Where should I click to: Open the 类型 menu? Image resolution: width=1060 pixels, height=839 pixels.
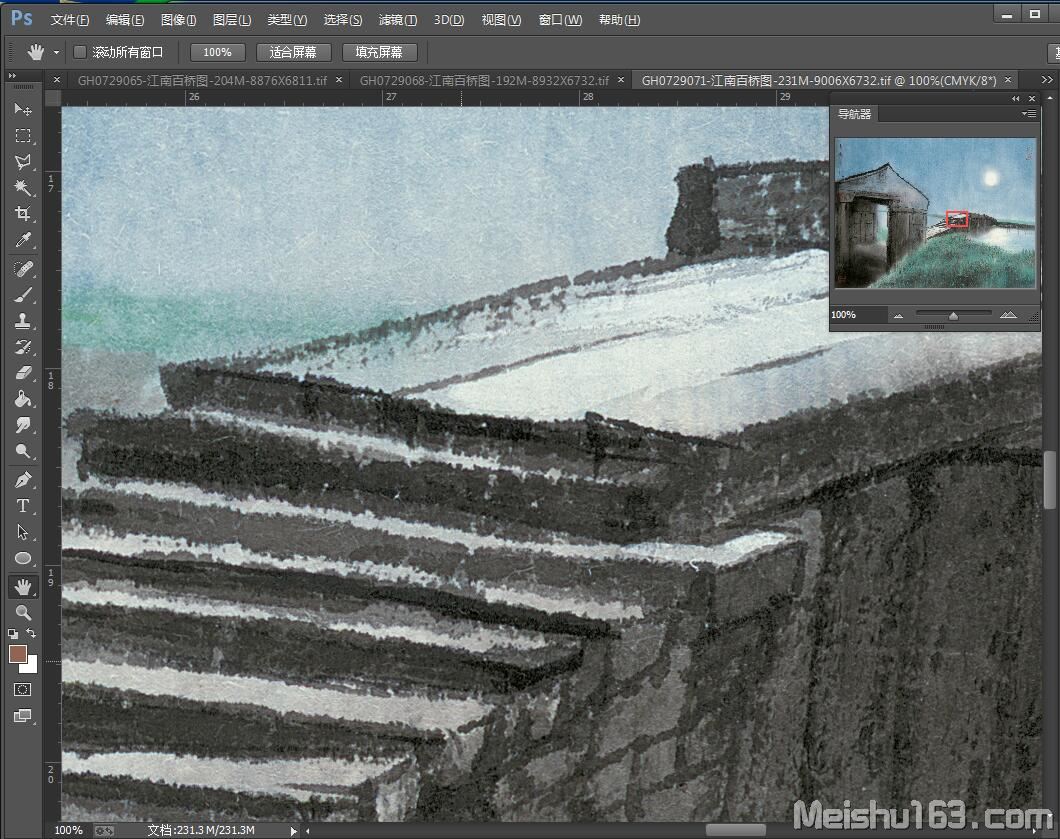287,20
